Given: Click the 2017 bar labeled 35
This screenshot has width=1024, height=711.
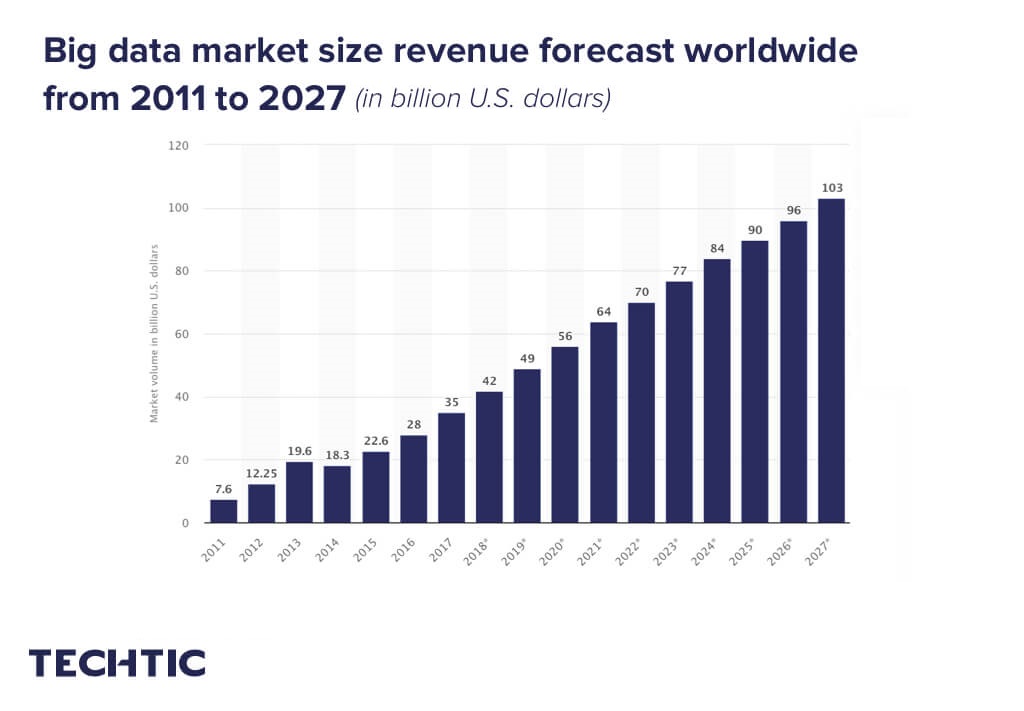Looking at the screenshot, I should point(451,468).
